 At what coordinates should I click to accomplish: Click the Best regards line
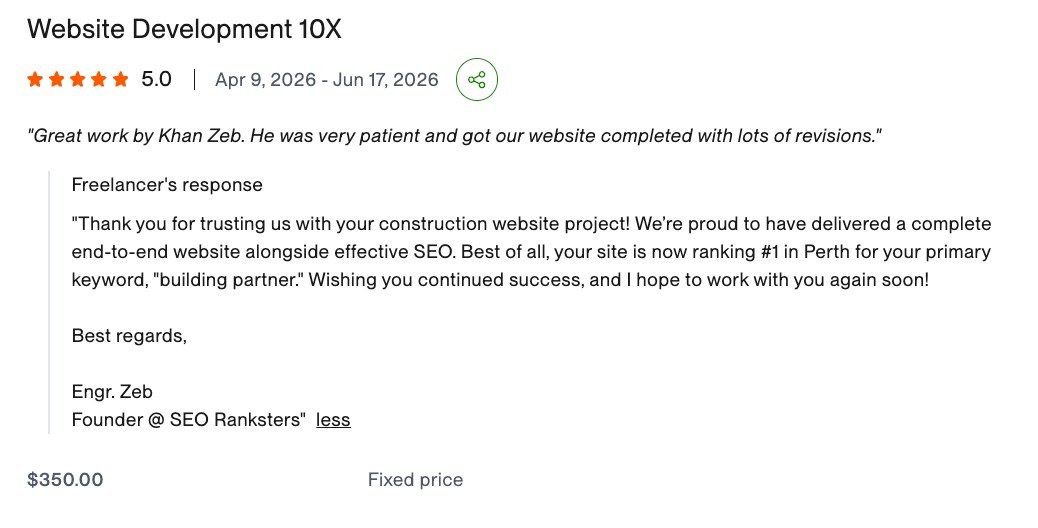[129, 335]
